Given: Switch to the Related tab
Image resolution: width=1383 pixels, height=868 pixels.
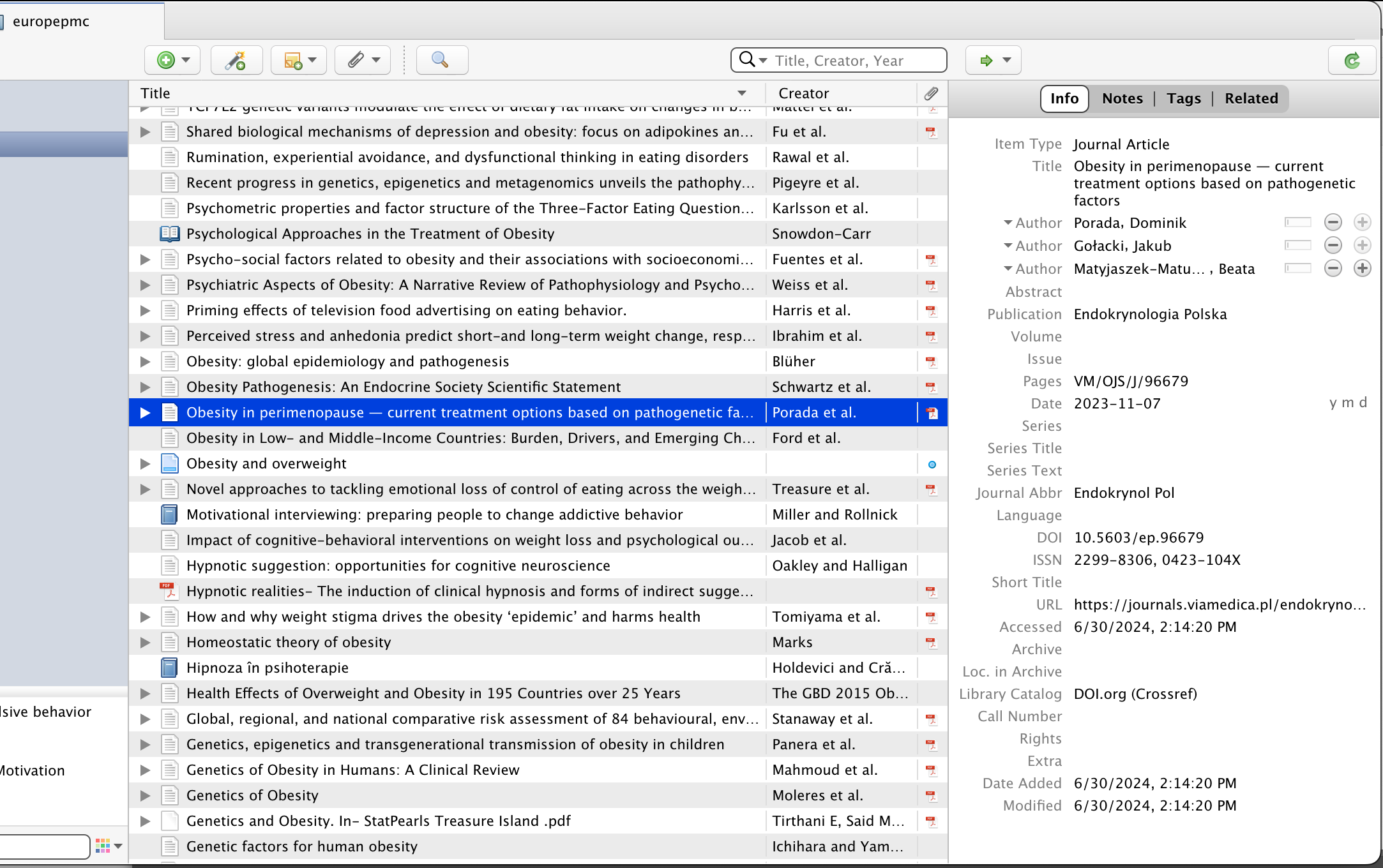Looking at the screenshot, I should click(1251, 98).
